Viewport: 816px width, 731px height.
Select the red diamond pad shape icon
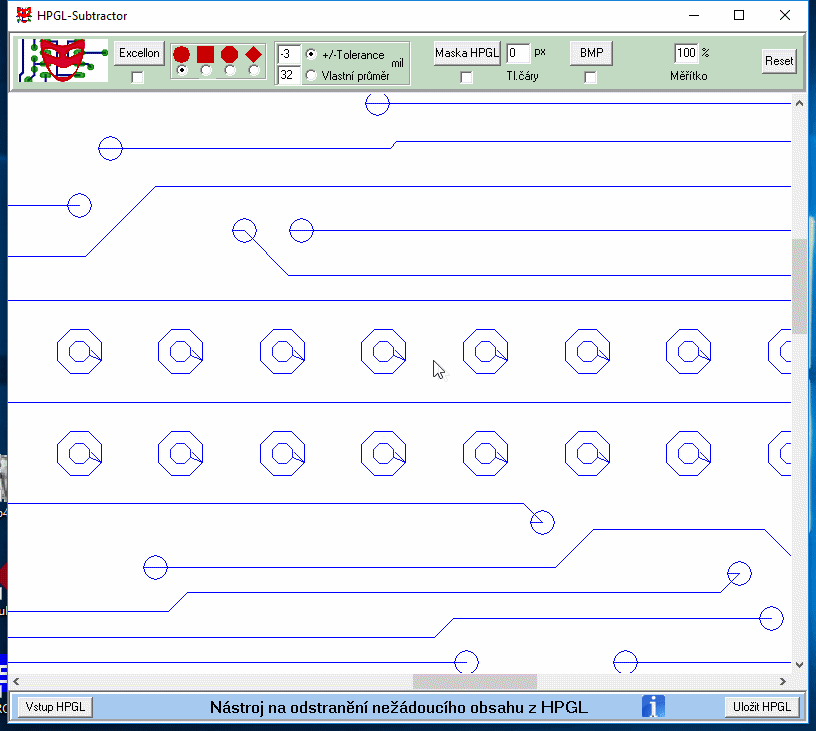point(253,54)
